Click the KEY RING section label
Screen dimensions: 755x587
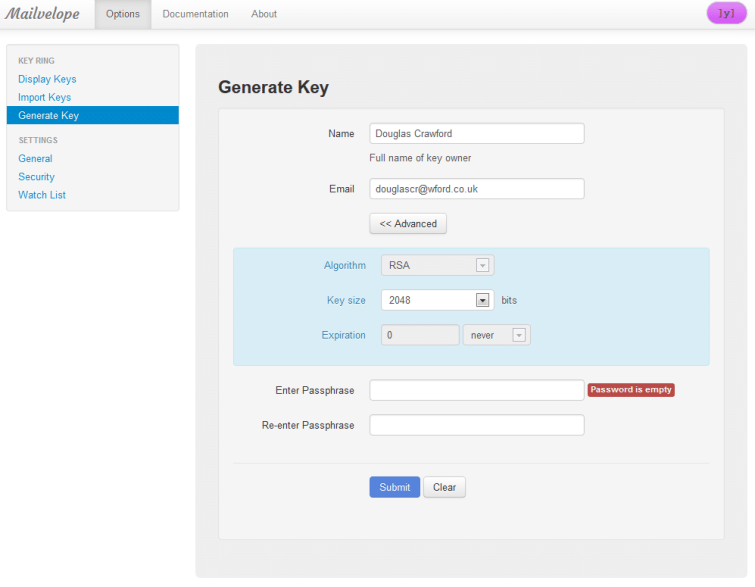[36, 61]
